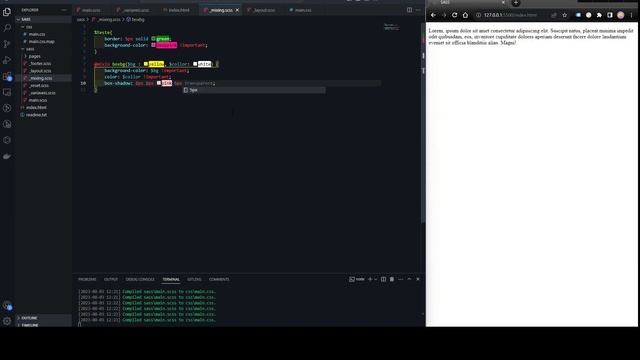Close the terminal panel

[418, 279]
